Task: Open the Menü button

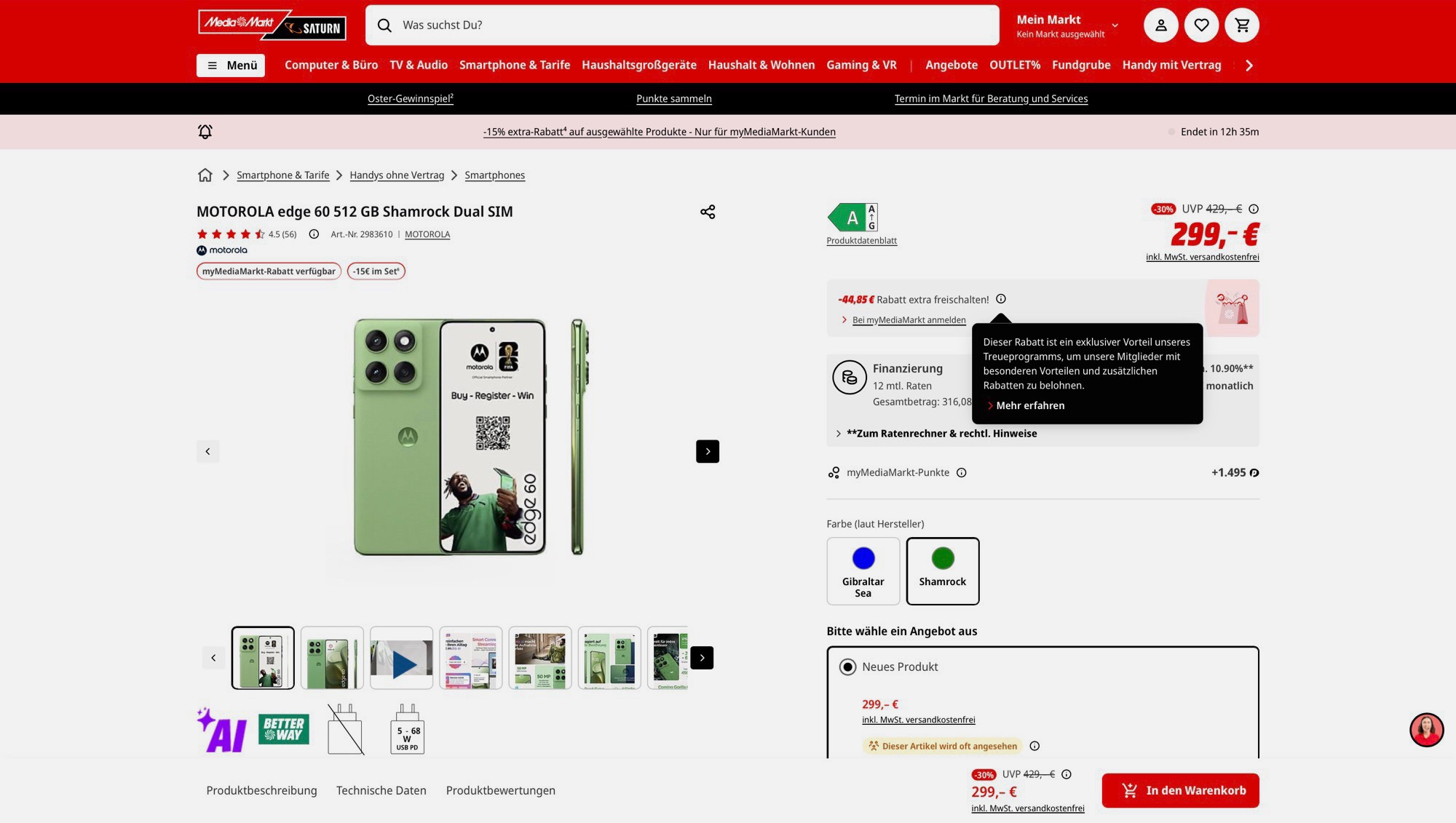Action: pyautogui.click(x=231, y=65)
